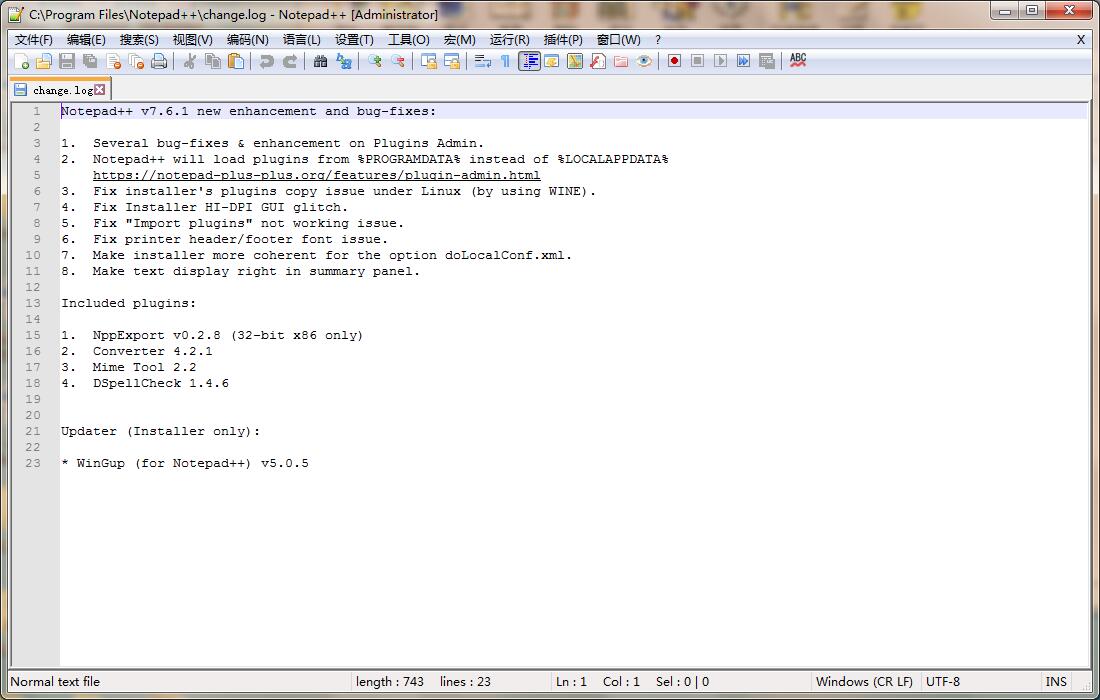1100x700 pixels.
Task: Toggle word wrap toolbar button
Action: point(483,62)
